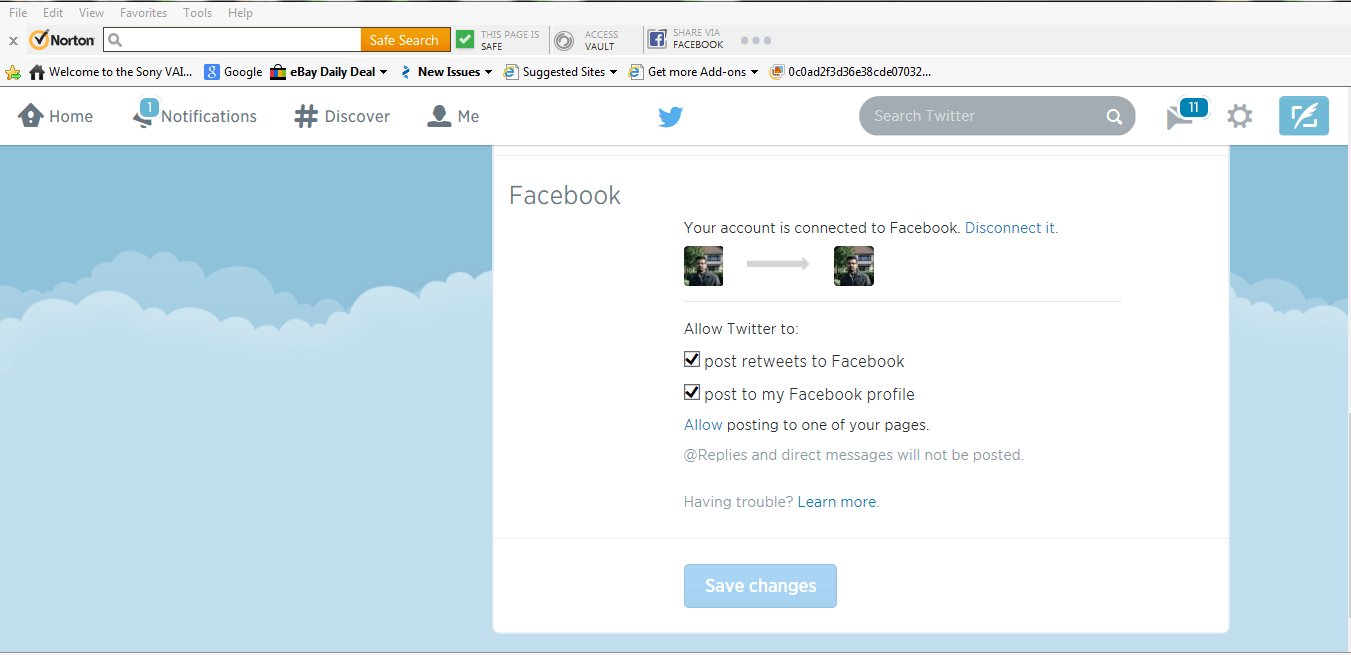
Task: Open the Help menu
Action: (x=240, y=13)
